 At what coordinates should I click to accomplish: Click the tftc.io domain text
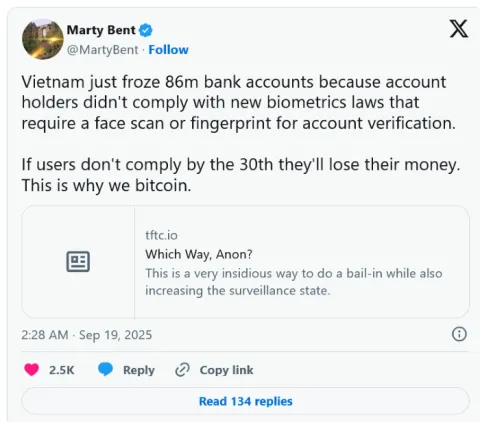pyautogui.click(x=161, y=235)
